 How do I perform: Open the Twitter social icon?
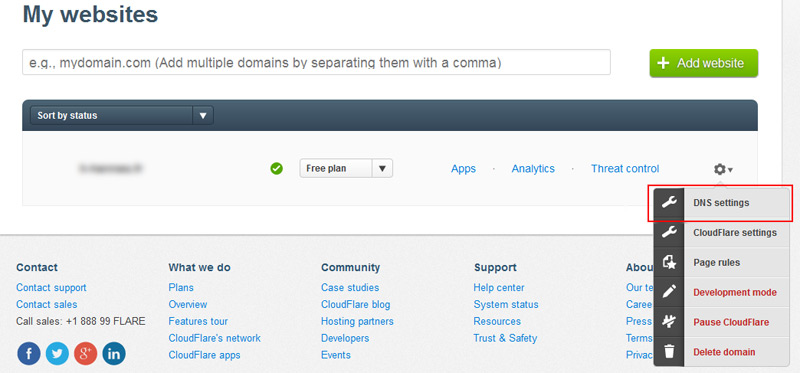[x=57, y=353]
